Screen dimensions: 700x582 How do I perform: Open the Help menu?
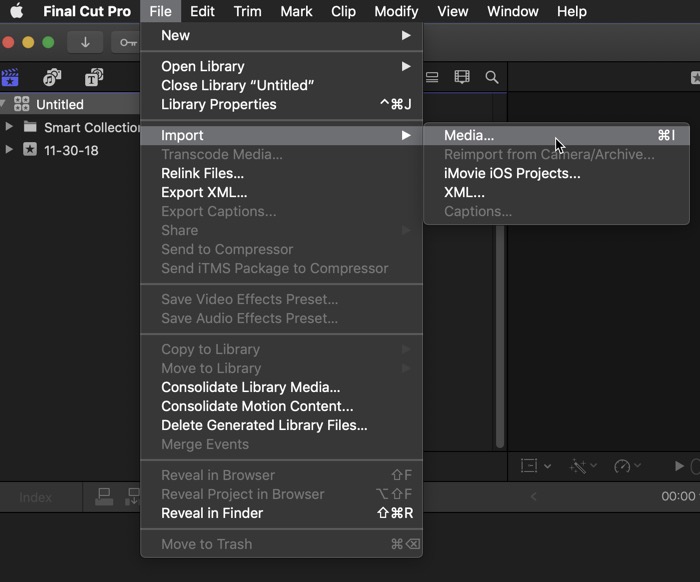[571, 11]
